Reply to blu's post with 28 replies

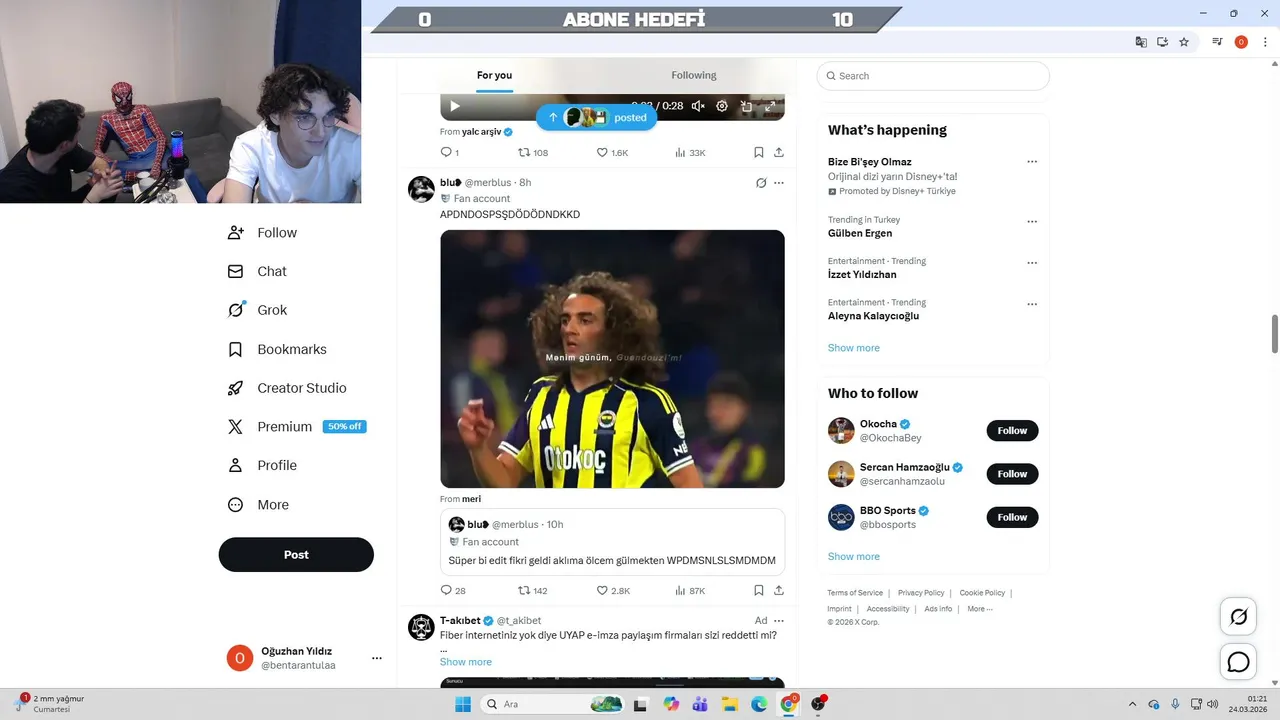(x=453, y=591)
